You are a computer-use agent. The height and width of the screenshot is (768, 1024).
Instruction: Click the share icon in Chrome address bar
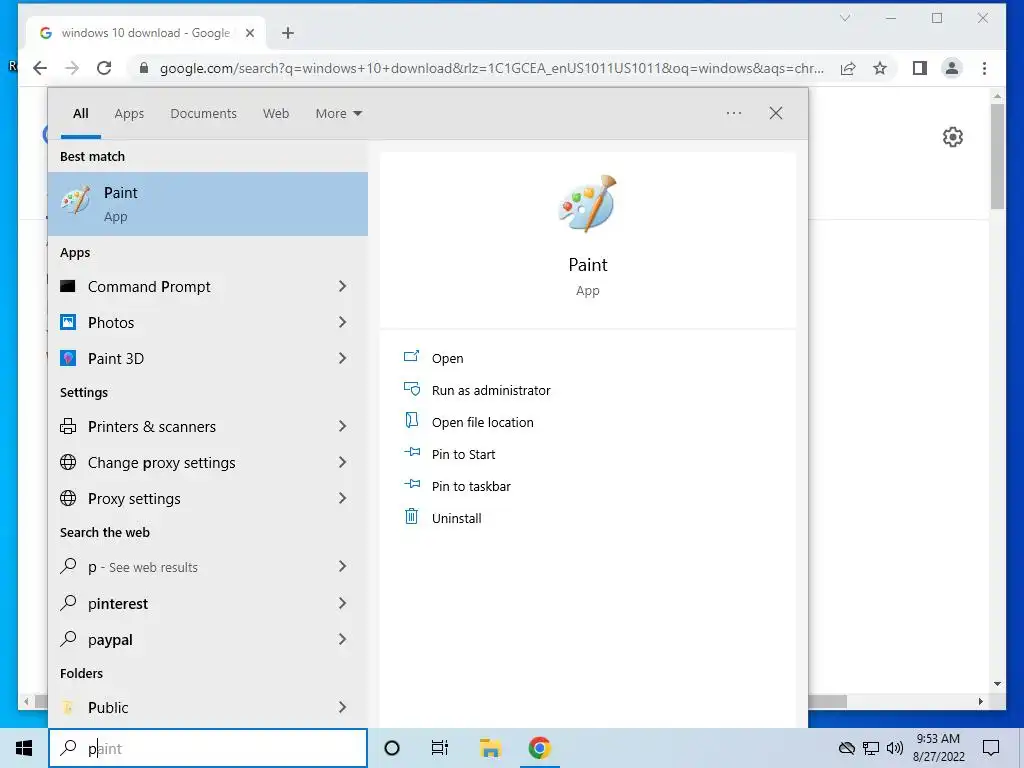[x=848, y=68]
